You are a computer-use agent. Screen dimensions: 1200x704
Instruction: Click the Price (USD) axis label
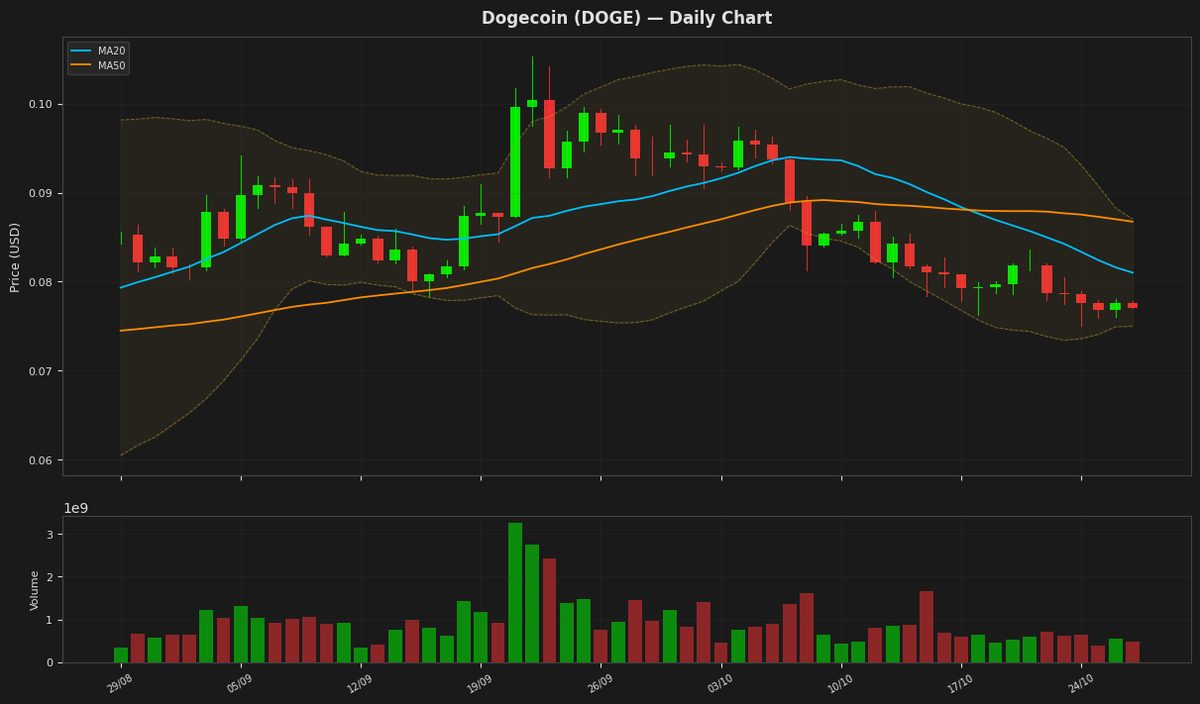(15, 257)
